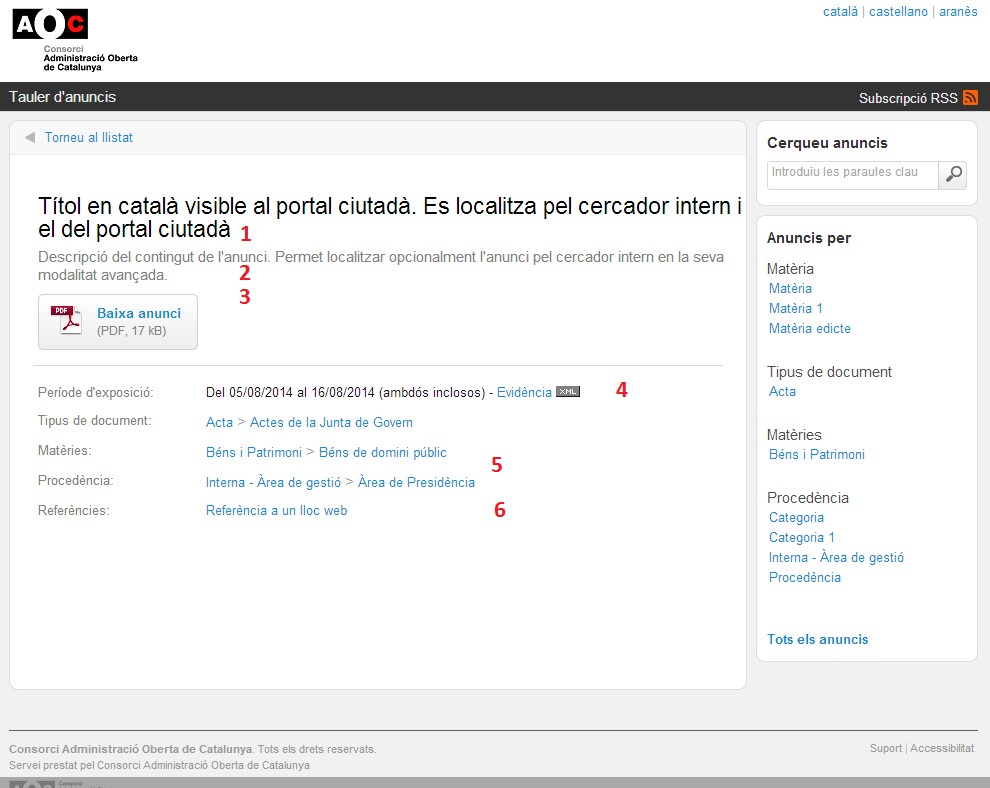View Tots els anuncis
The width and height of the screenshot is (990, 788).
coord(817,639)
